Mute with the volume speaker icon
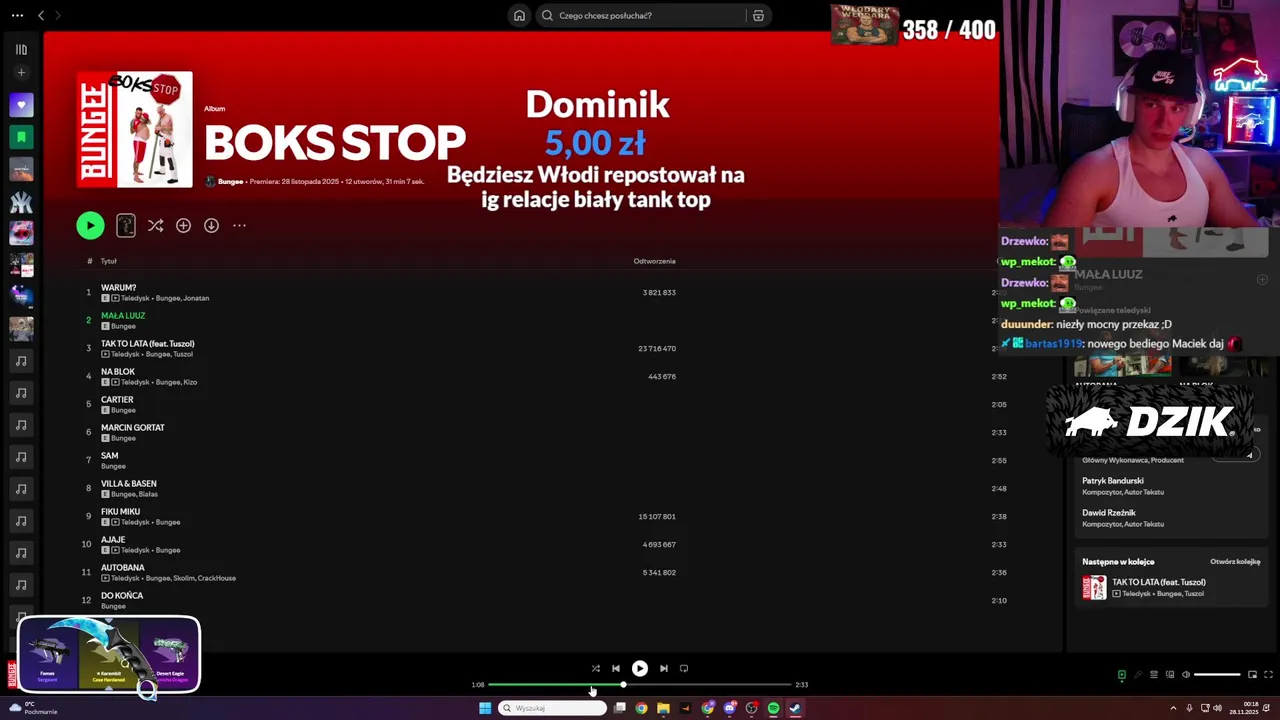The height and width of the screenshot is (720, 1280). tap(1186, 674)
